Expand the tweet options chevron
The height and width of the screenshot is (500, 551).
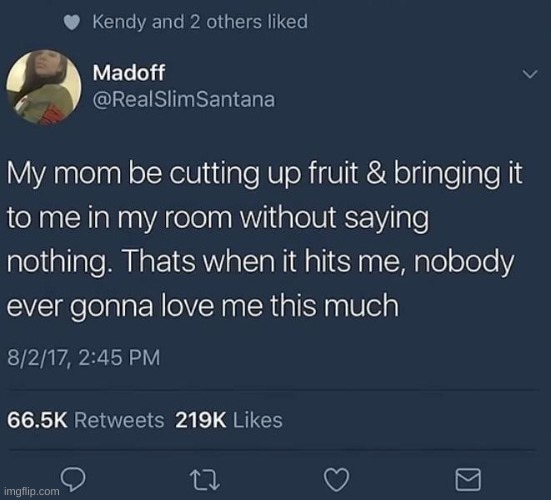pyautogui.click(x=530, y=74)
